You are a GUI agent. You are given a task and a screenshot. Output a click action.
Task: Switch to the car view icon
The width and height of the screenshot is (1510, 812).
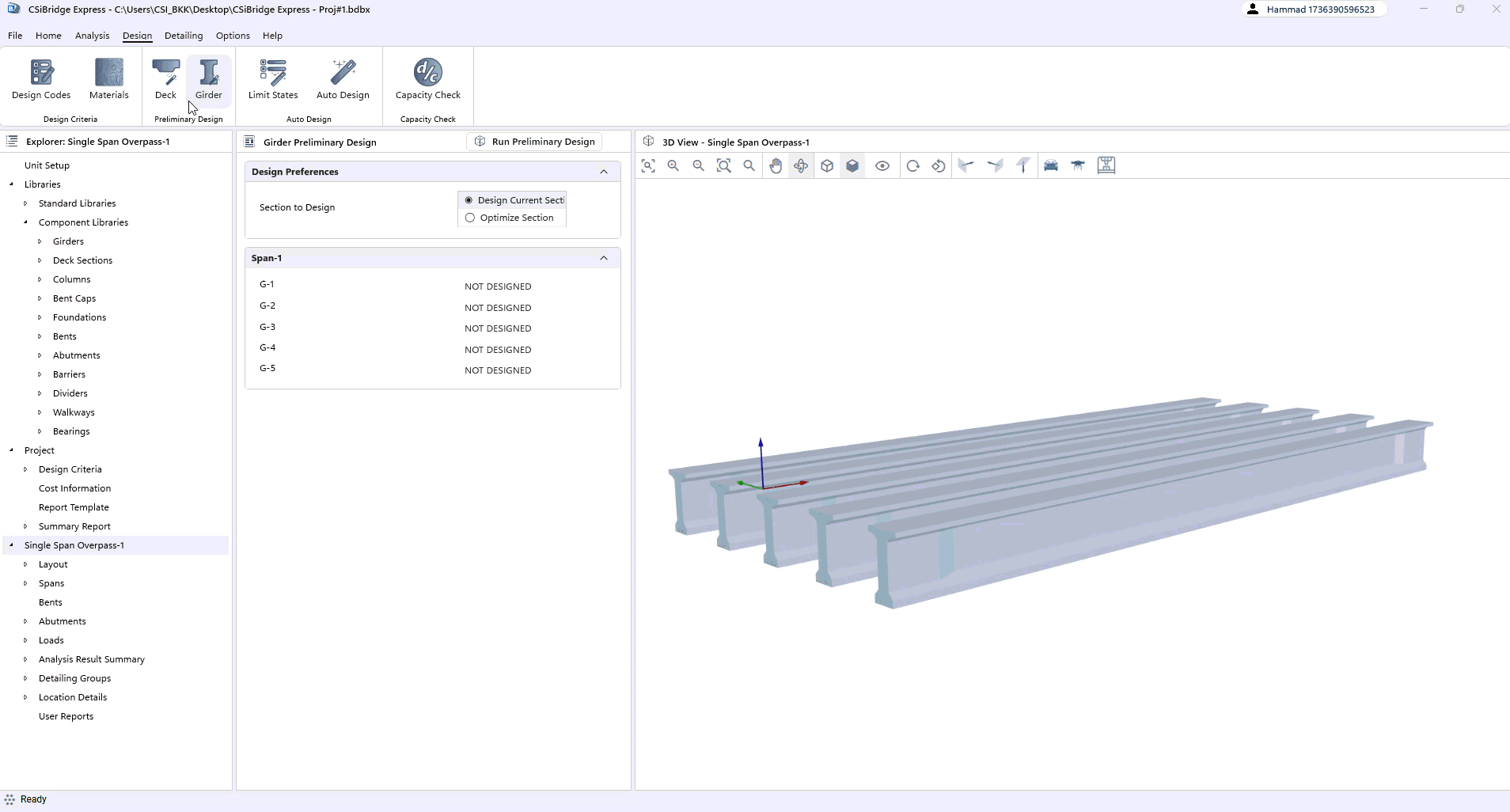[1051, 165]
